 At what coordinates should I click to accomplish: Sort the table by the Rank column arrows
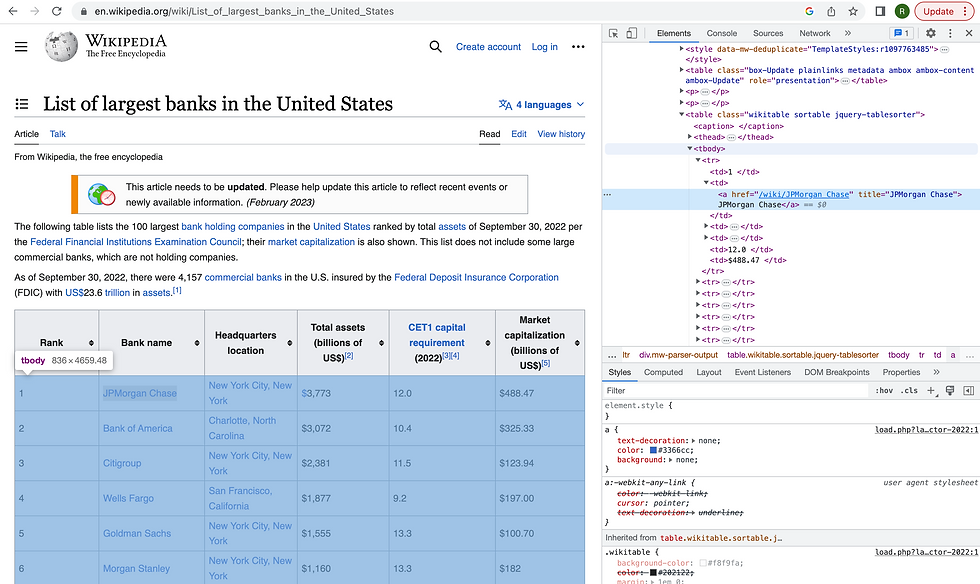coord(91,343)
